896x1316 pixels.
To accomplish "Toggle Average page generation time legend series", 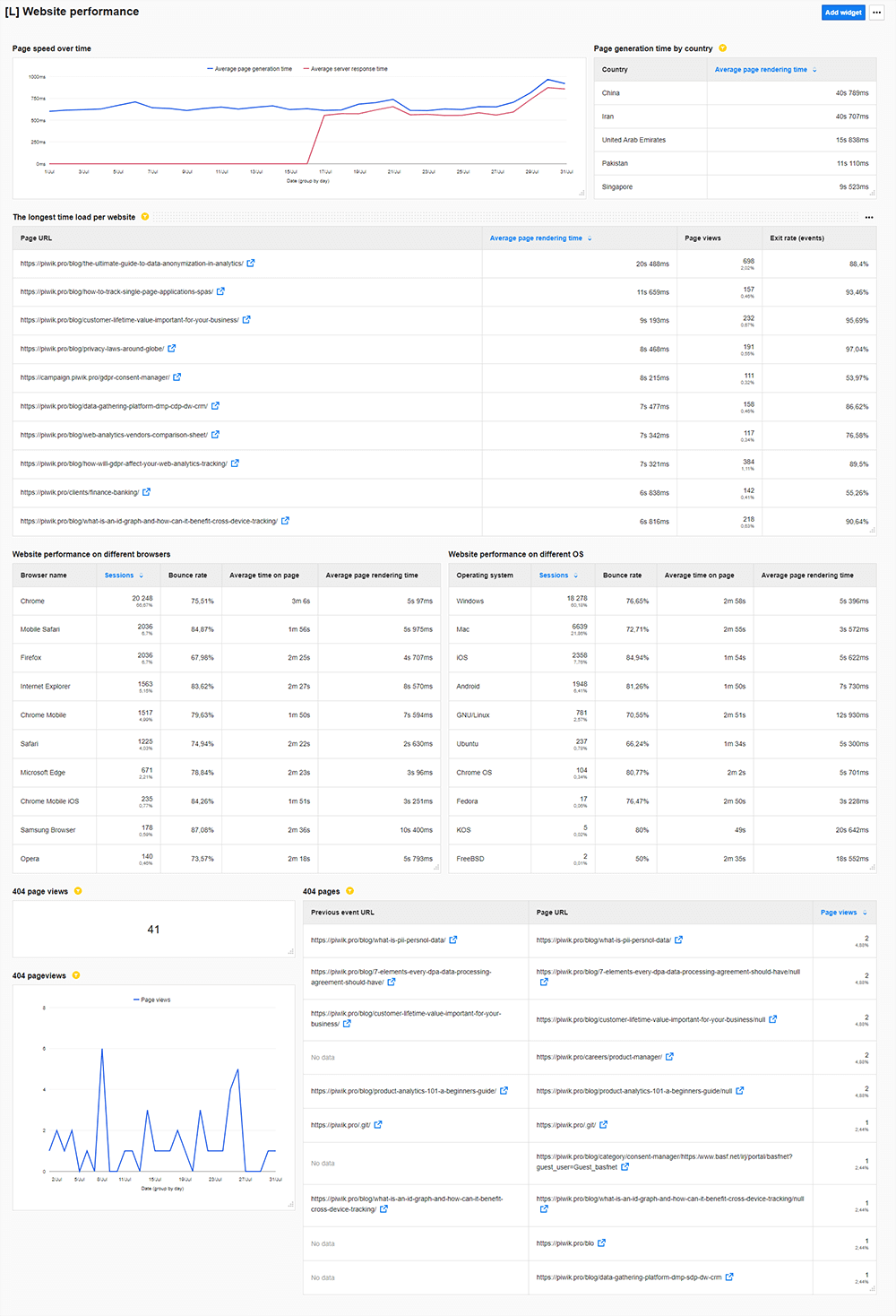I will [249, 69].
